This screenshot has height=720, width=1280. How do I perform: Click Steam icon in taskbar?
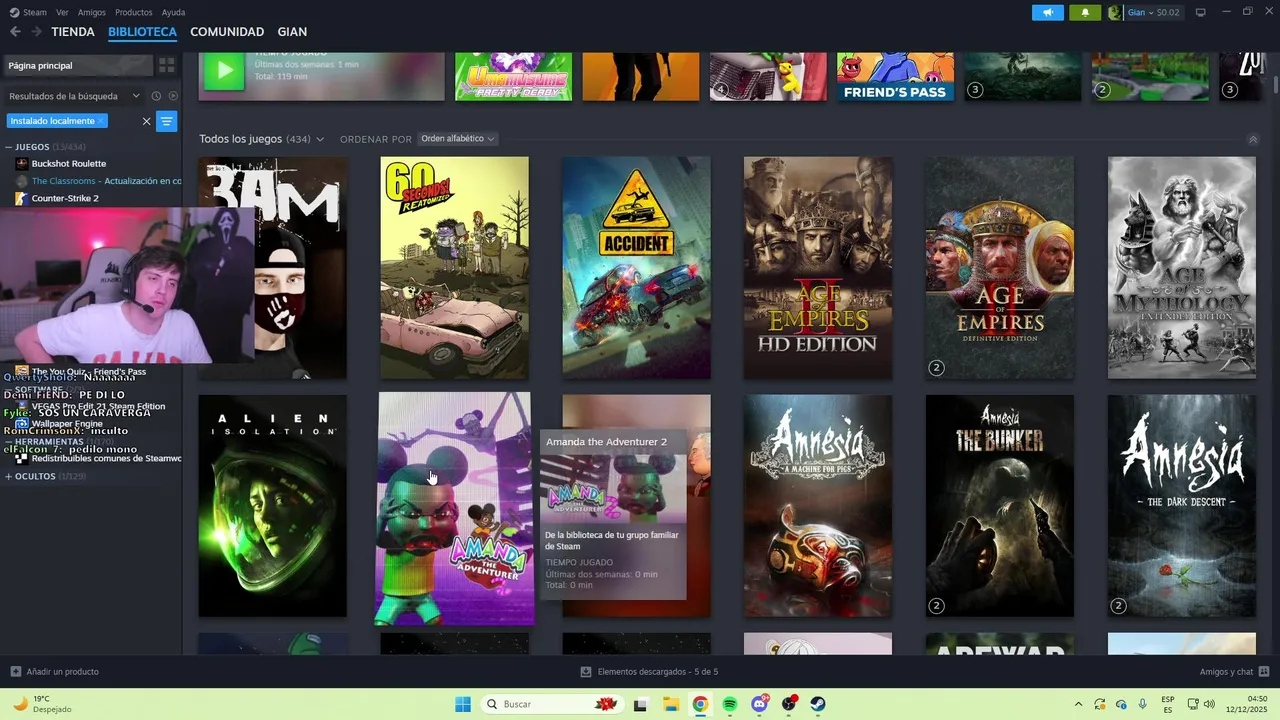coord(818,704)
